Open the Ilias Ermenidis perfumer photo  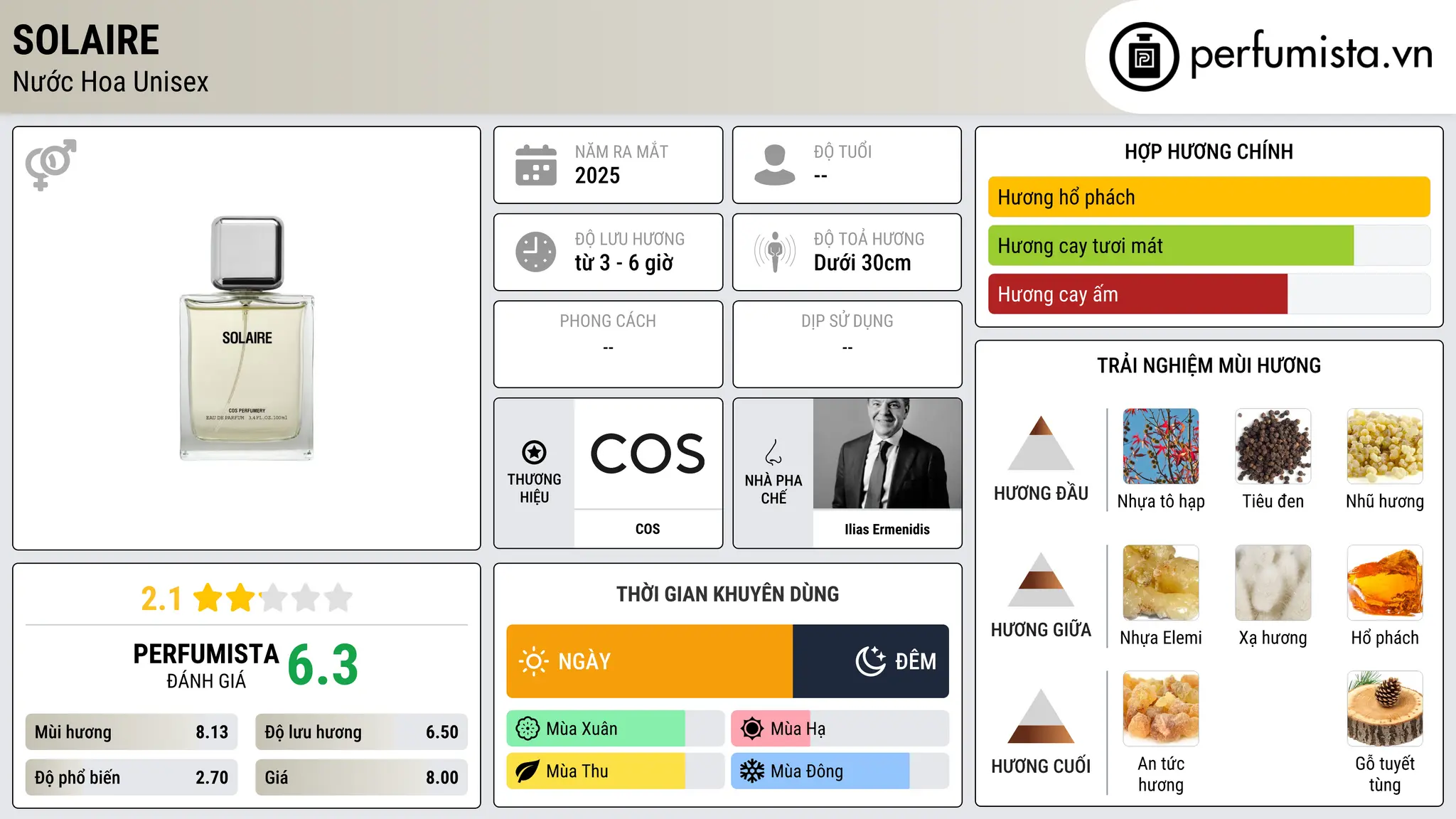coord(887,454)
